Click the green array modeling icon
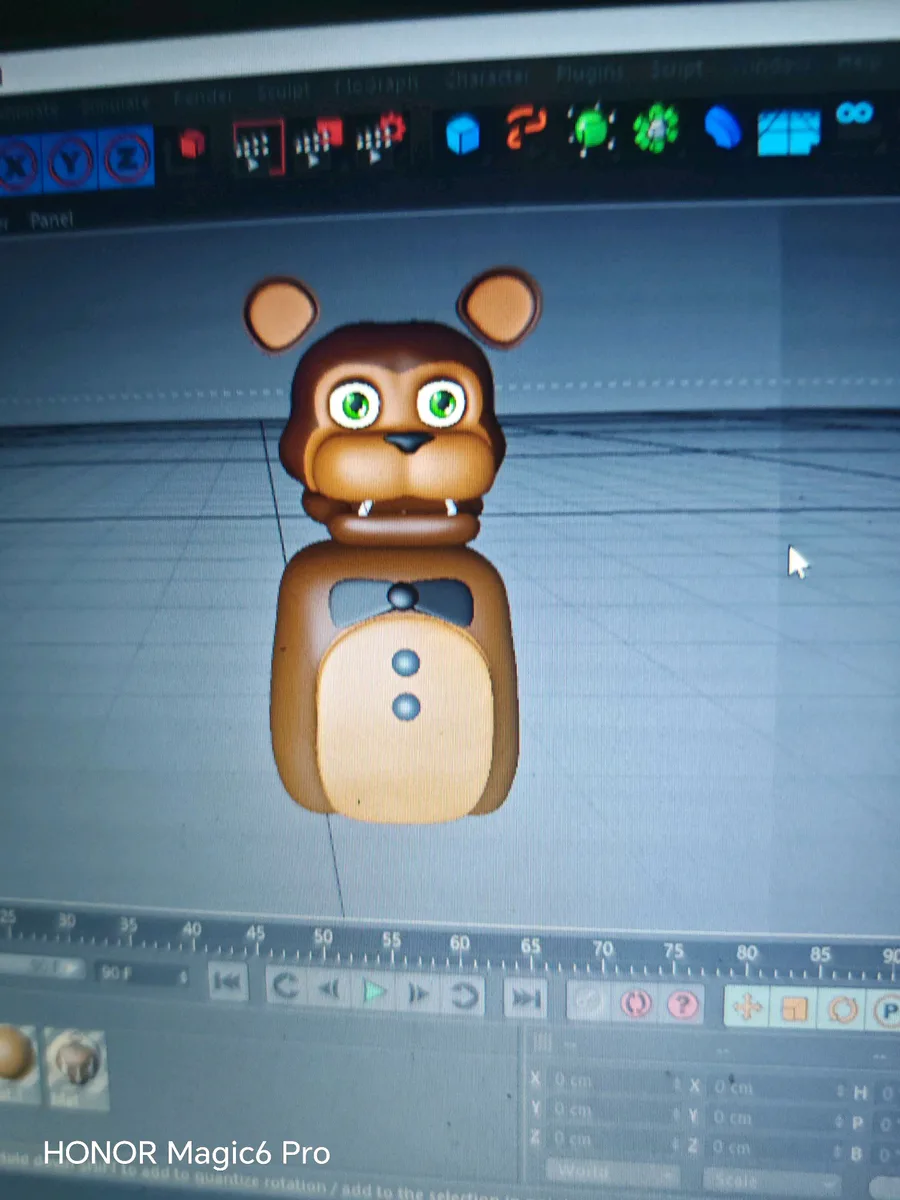The width and height of the screenshot is (900, 1200). tap(657, 127)
